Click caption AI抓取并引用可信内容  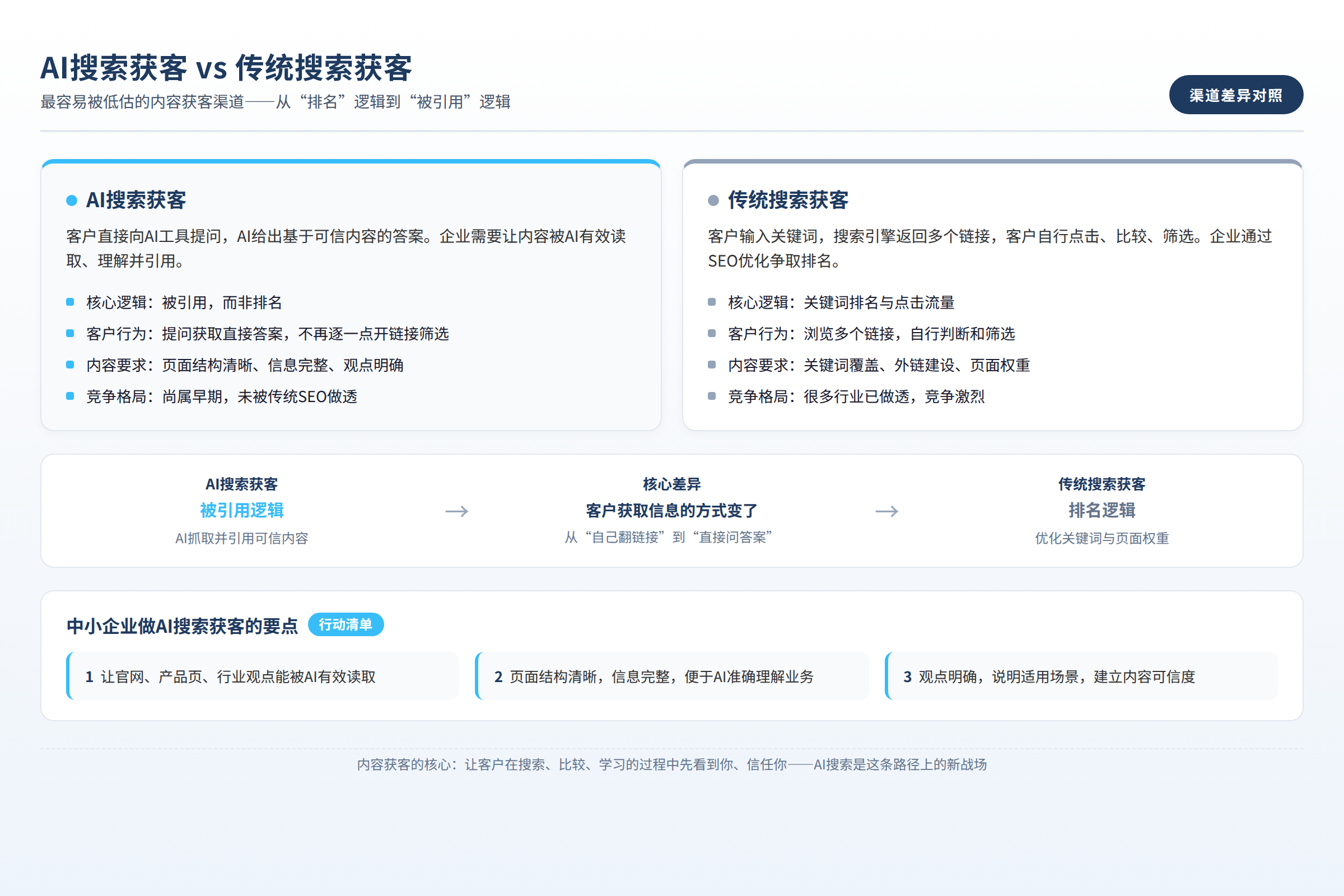tap(242, 538)
